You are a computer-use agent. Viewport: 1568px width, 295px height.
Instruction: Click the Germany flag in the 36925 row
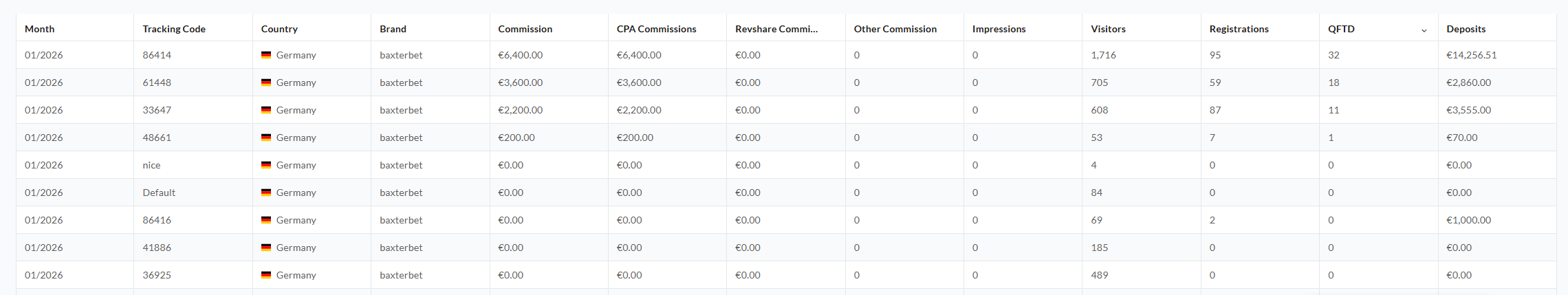[266, 275]
